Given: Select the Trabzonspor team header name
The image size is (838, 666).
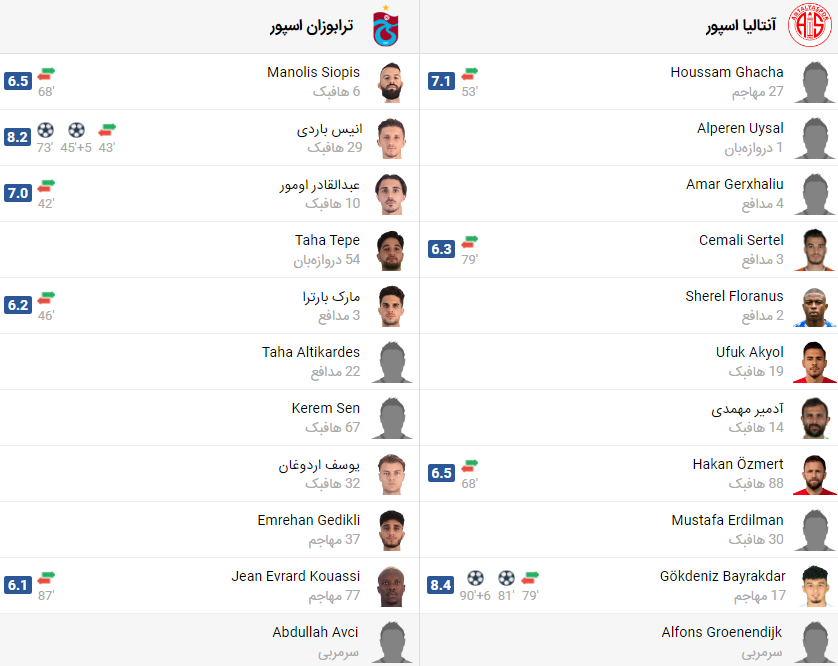Looking at the screenshot, I should 312,27.
